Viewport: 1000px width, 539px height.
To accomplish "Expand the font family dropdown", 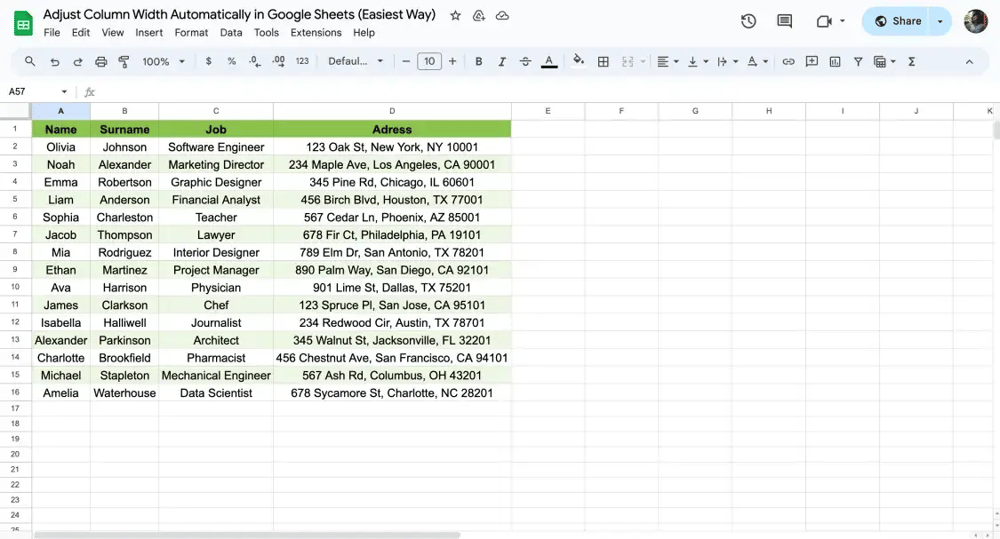I will (x=356, y=62).
